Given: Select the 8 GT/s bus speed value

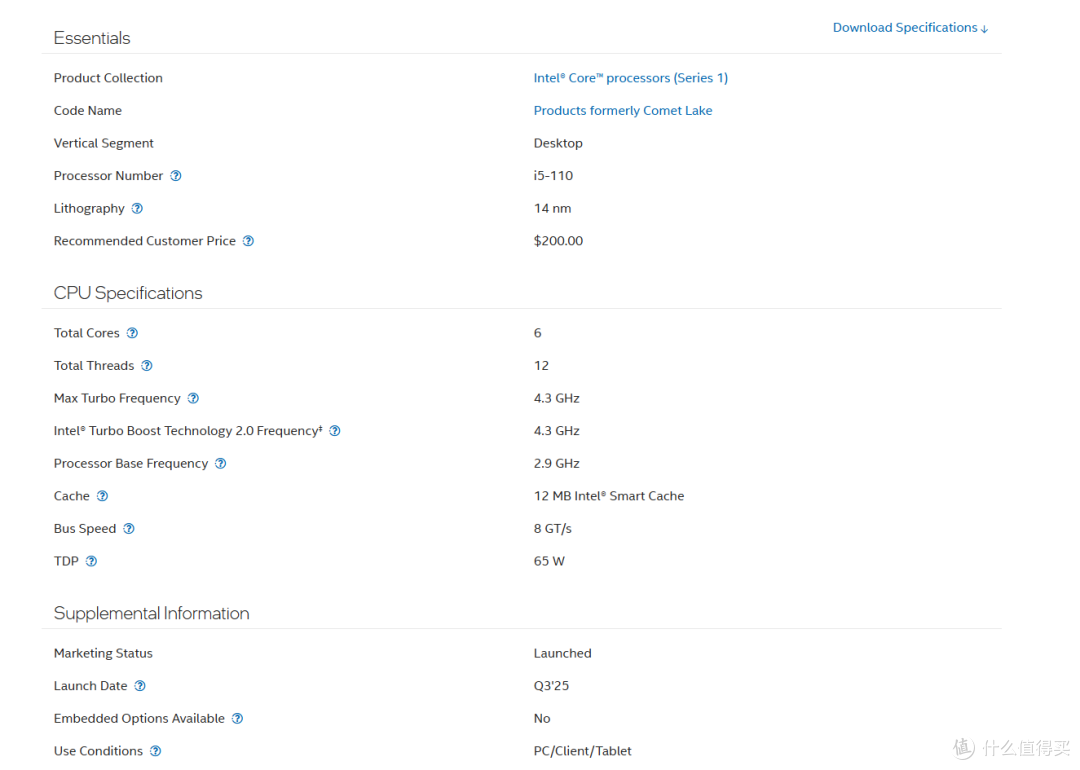Looking at the screenshot, I should coord(552,528).
